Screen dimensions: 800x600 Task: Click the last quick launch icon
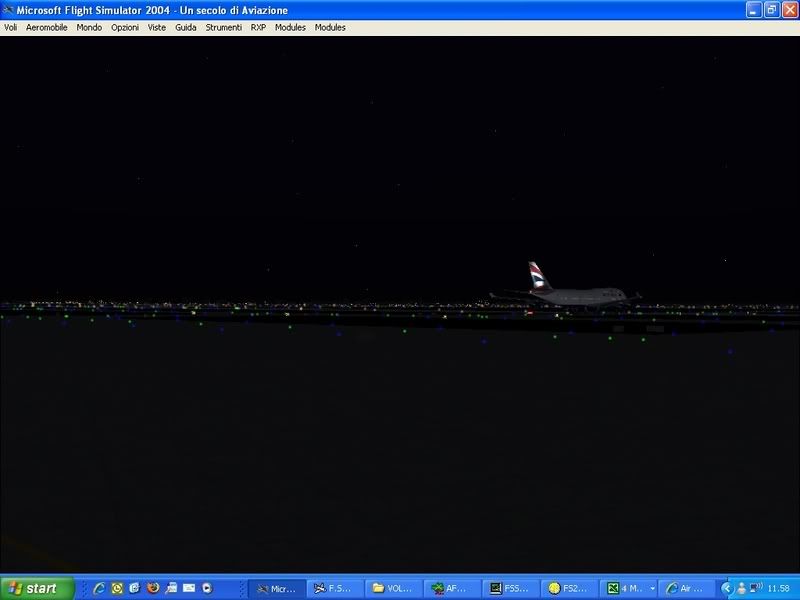[x=207, y=588]
